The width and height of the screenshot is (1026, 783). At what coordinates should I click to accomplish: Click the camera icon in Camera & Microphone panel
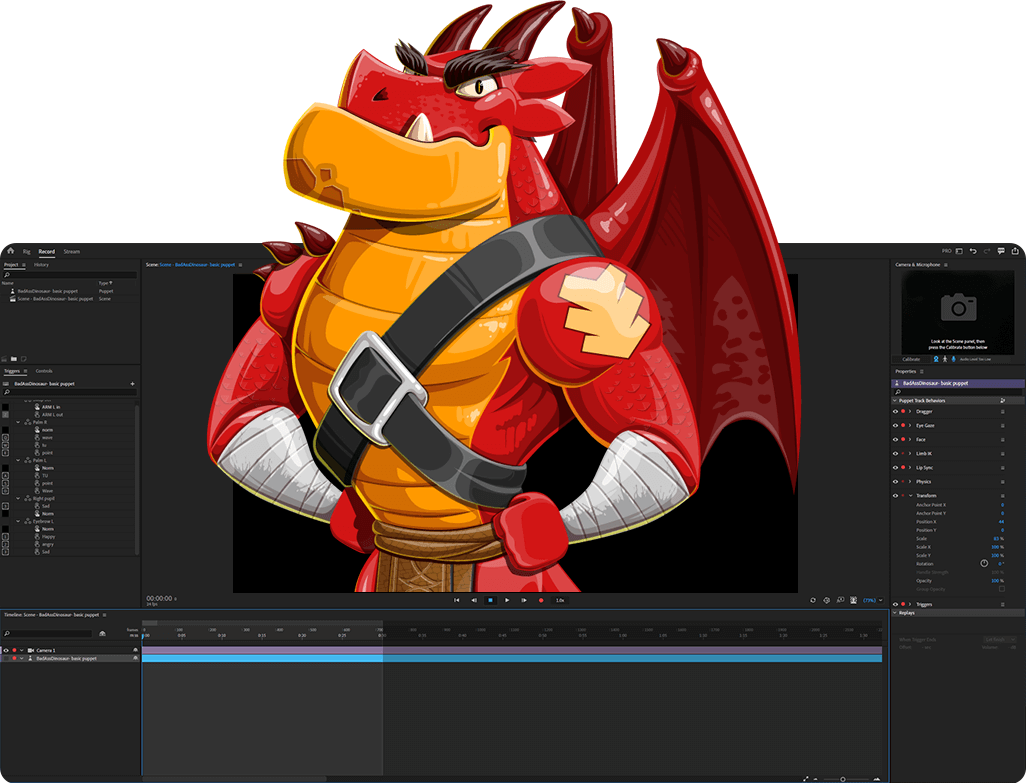coord(958,307)
